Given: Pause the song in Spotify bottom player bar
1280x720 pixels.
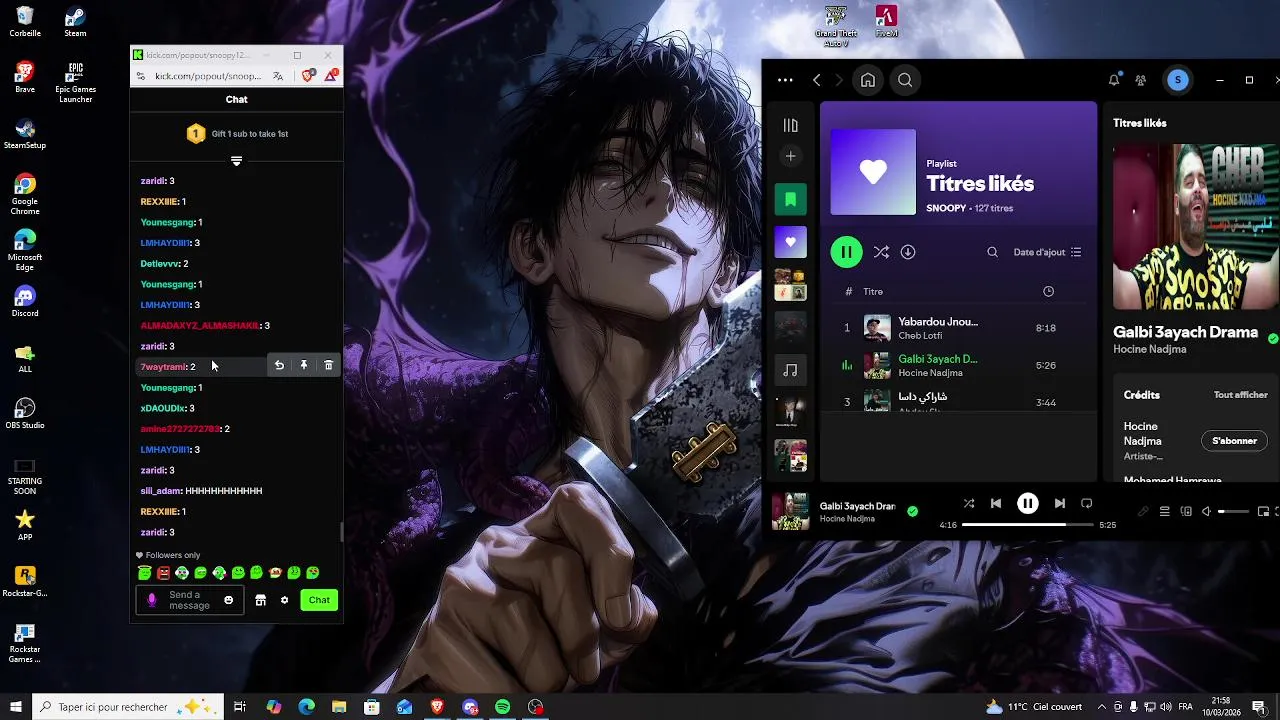Looking at the screenshot, I should click(x=1027, y=504).
